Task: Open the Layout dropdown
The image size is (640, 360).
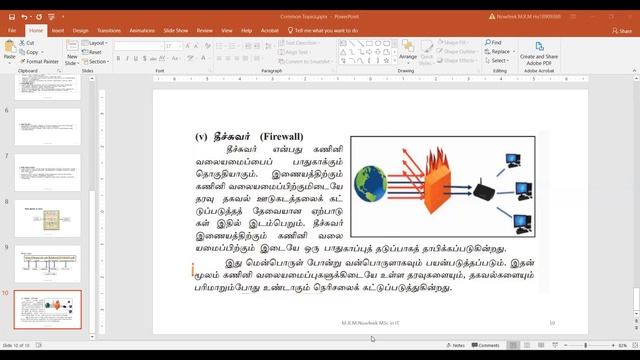Action: point(95,43)
